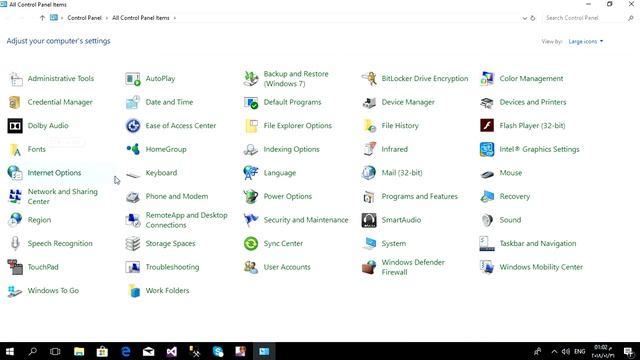Open the File History icon

click(369, 126)
